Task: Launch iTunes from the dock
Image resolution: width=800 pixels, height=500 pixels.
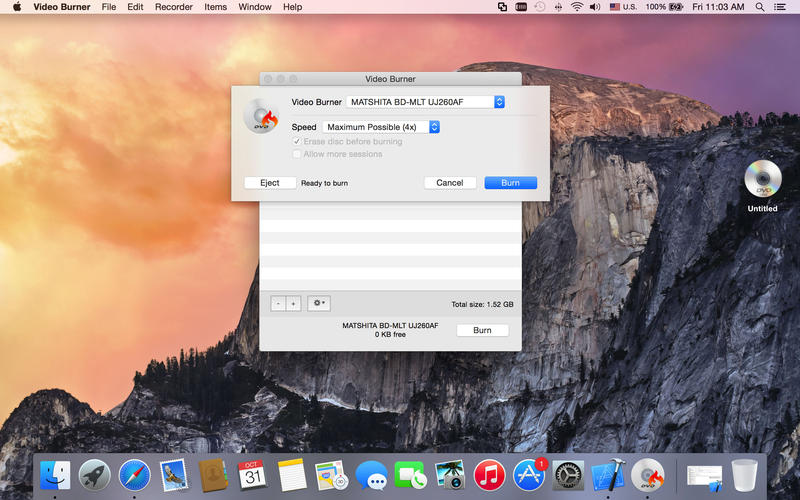Action: (489, 474)
